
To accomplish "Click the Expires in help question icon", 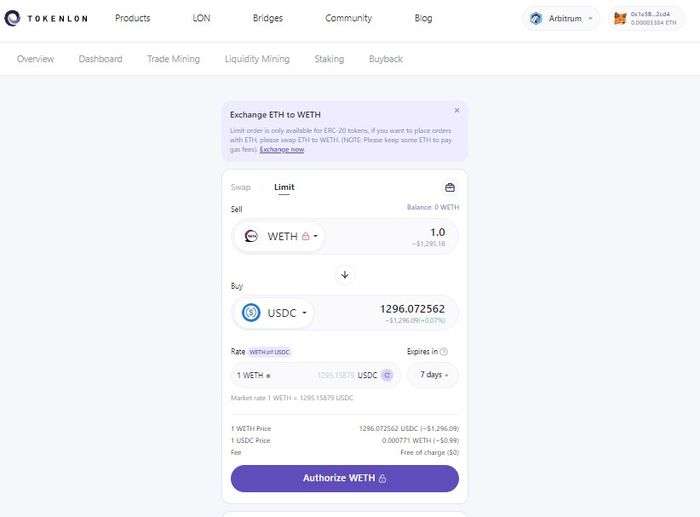I will (443, 352).
